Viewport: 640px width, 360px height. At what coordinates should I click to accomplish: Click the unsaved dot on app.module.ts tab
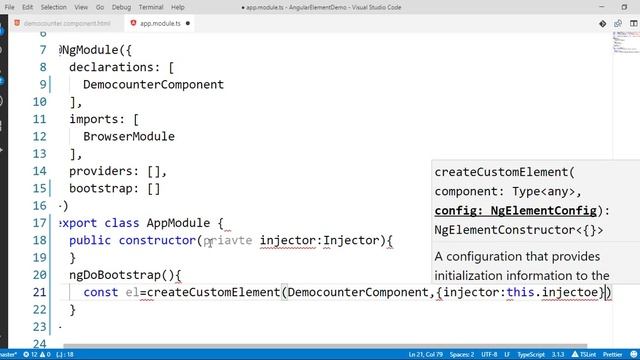pyautogui.click(x=188, y=23)
